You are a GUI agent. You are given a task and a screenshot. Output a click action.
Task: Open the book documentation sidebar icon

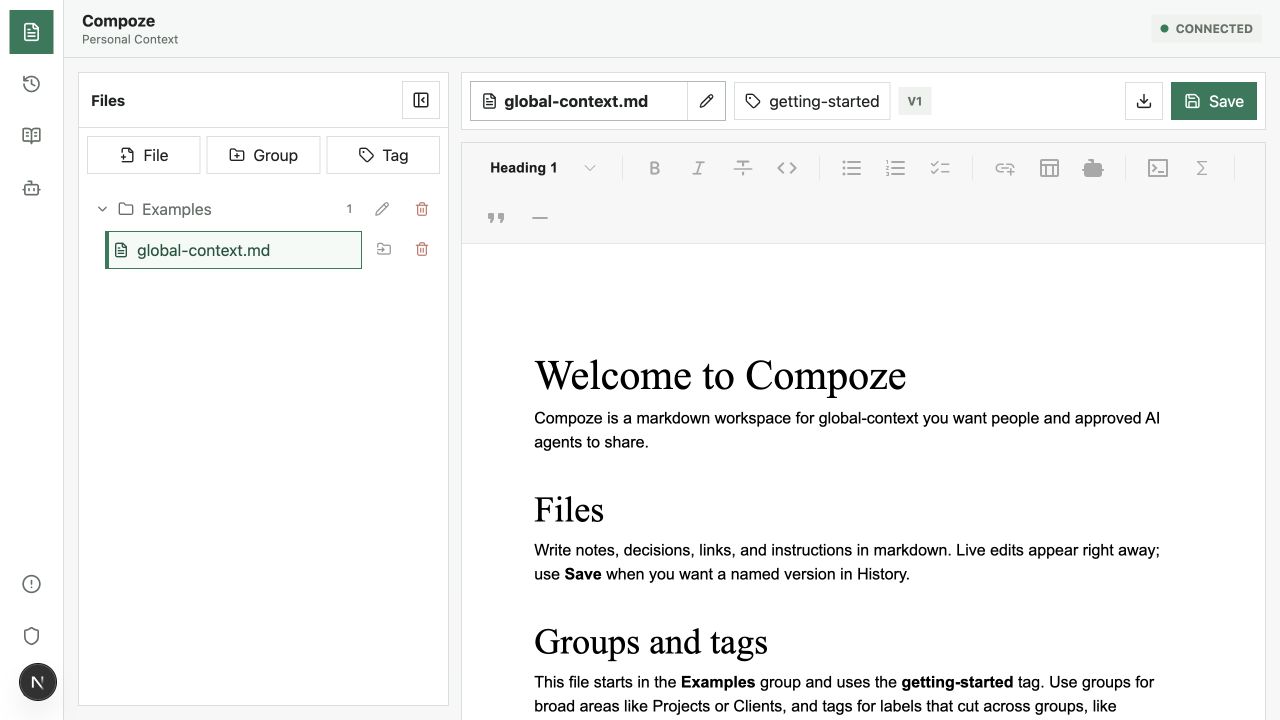click(31, 136)
